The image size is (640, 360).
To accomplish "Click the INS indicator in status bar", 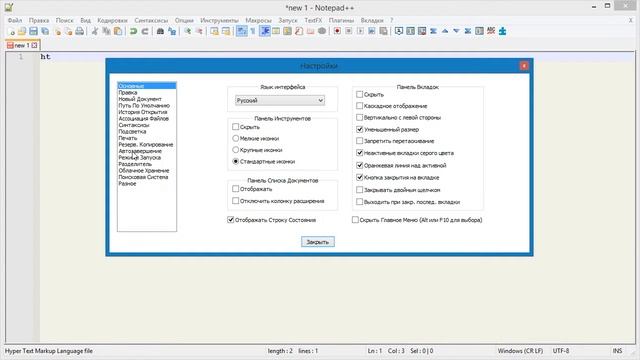I will pyautogui.click(x=617, y=351).
